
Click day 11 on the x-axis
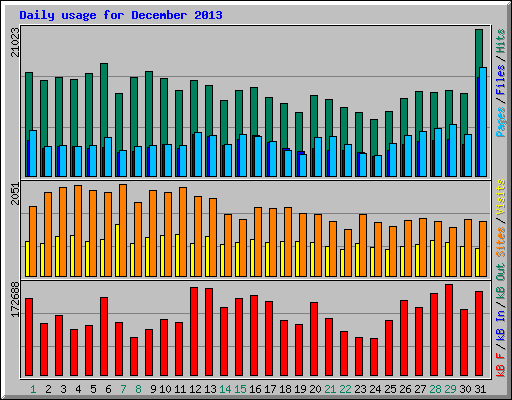[x=180, y=389]
